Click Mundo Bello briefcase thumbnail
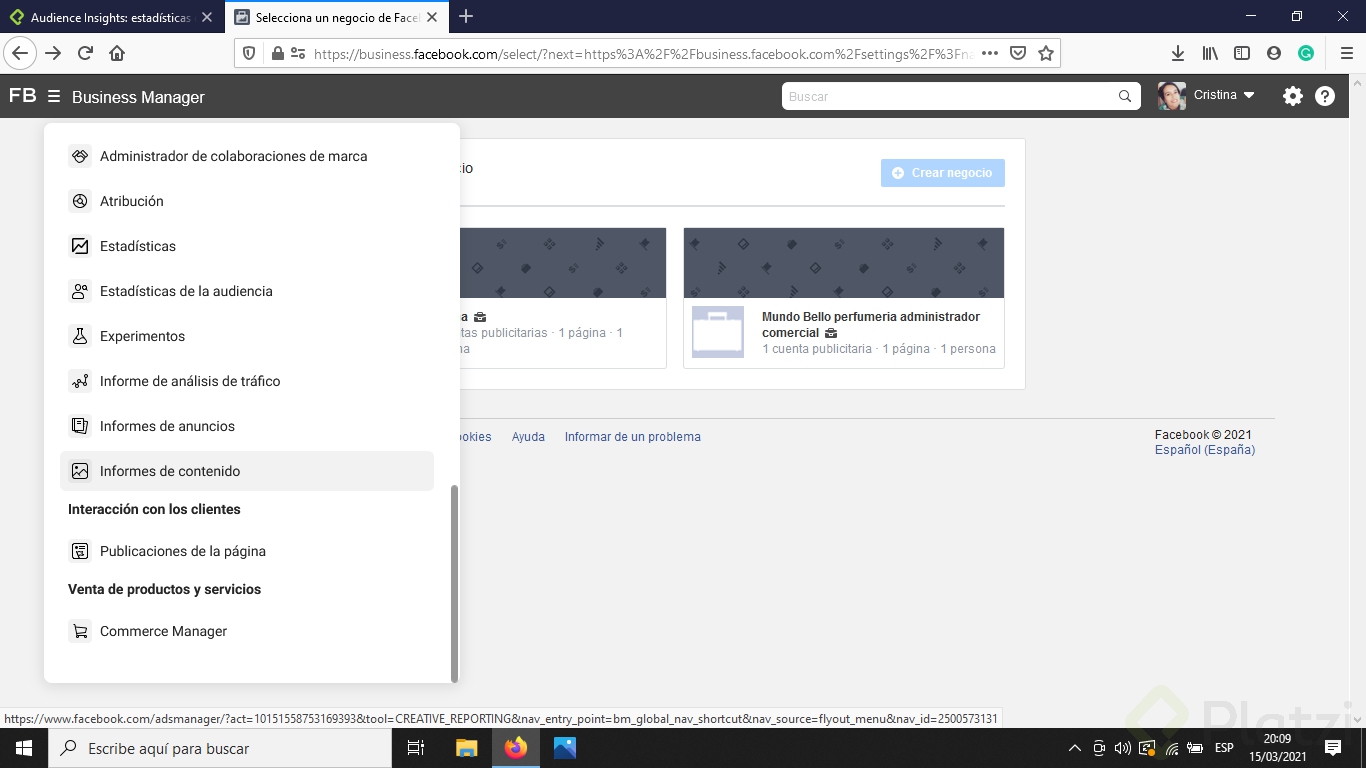 (x=718, y=332)
